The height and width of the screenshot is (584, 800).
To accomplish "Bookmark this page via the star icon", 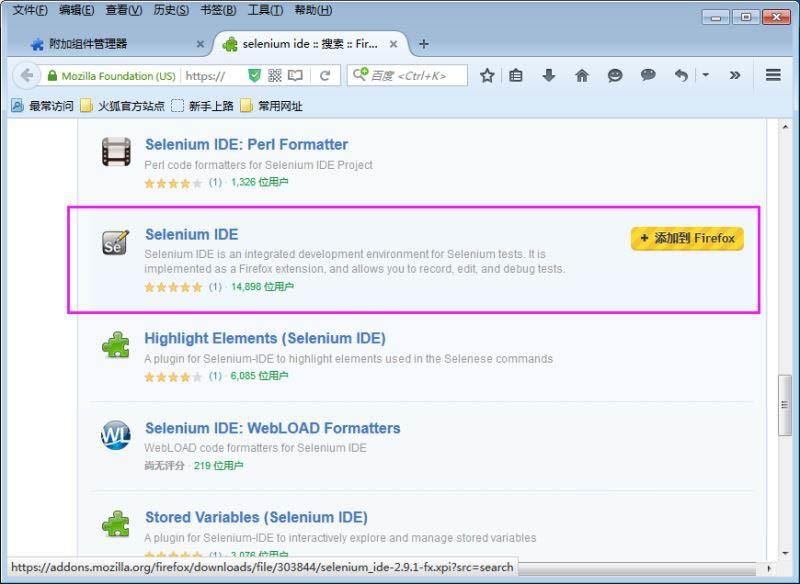I will point(488,76).
